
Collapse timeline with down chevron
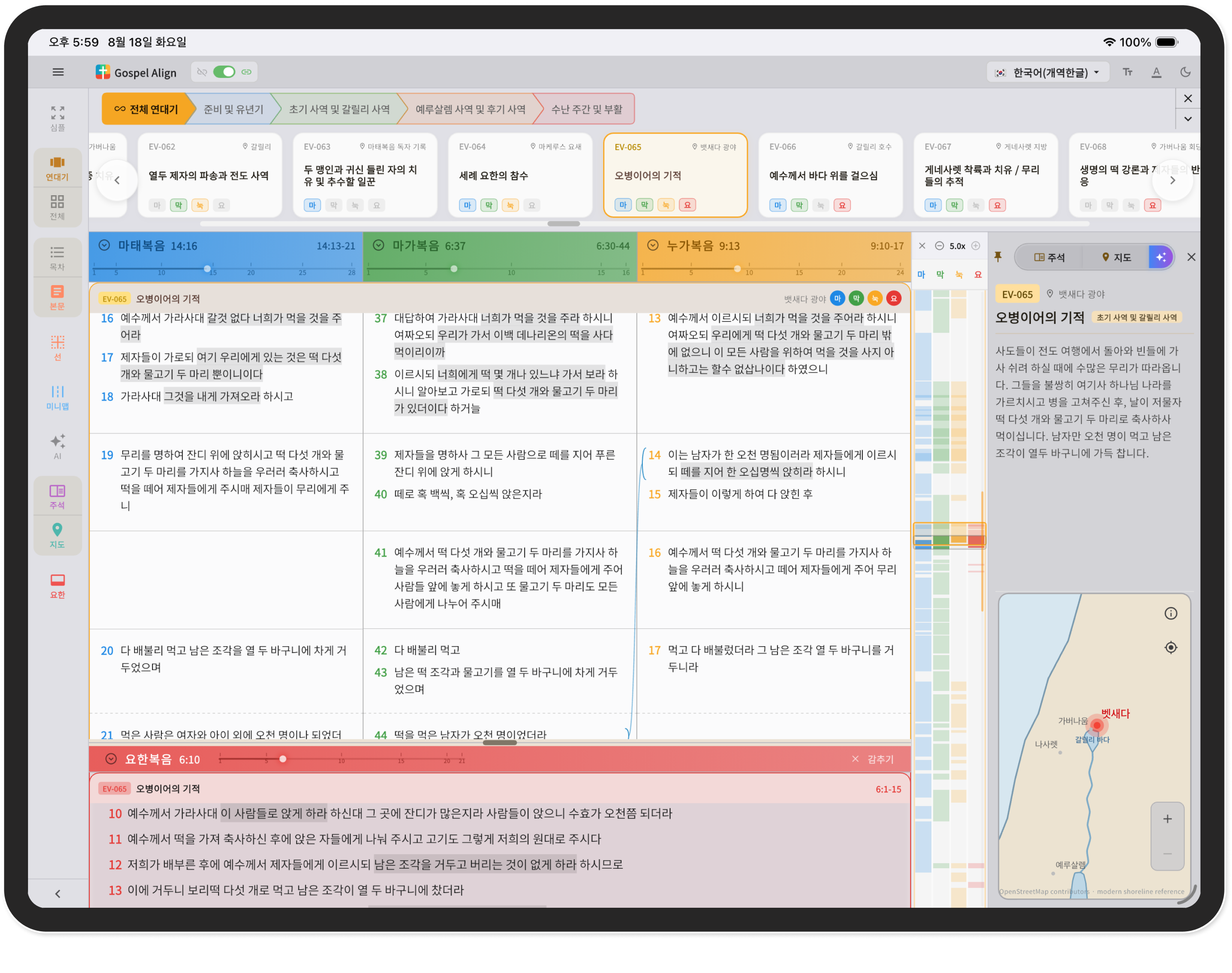click(1188, 119)
